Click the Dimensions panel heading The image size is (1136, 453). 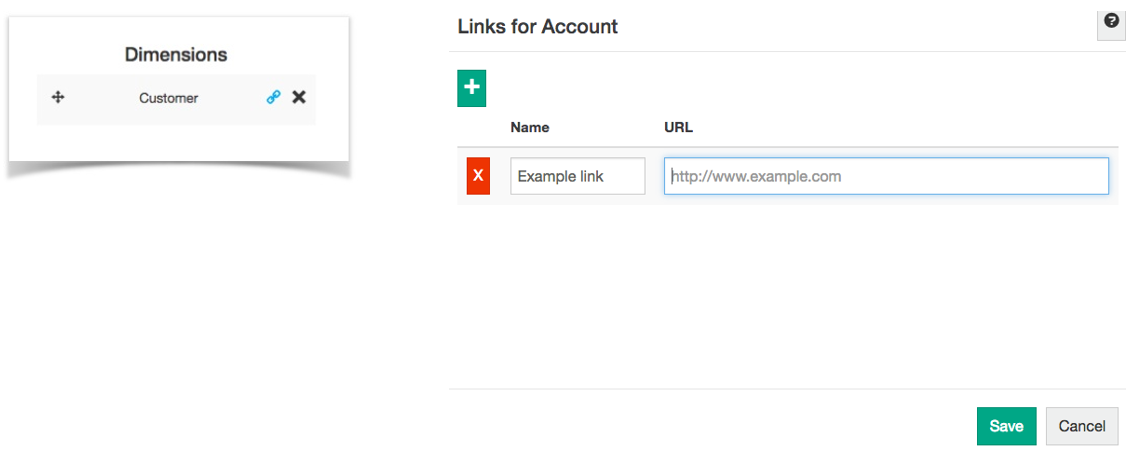point(176,54)
